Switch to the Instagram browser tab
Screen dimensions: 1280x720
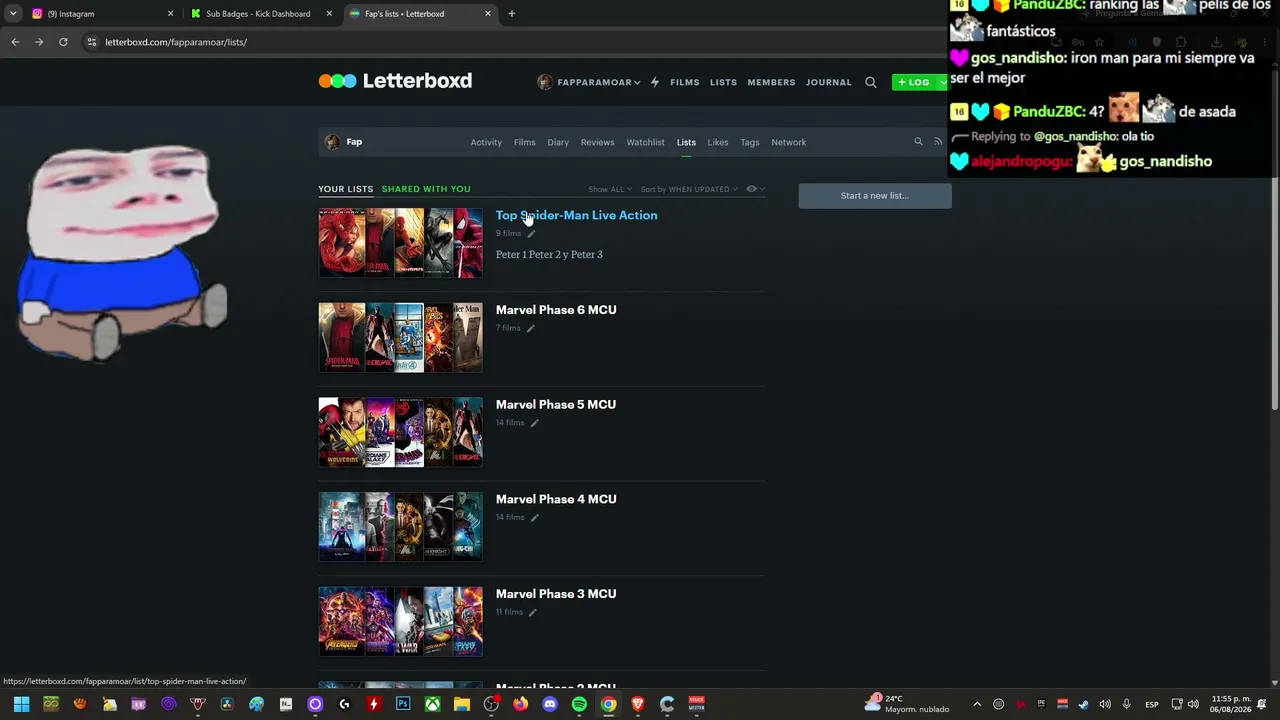(100, 14)
